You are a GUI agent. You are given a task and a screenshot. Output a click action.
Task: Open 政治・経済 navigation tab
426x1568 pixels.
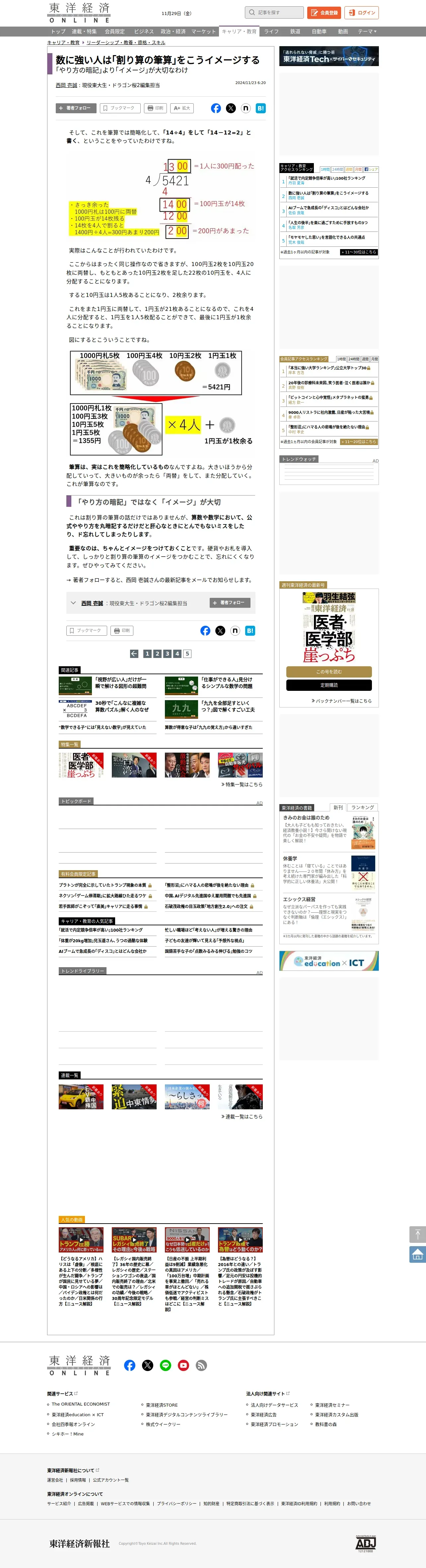pyautogui.click(x=173, y=32)
